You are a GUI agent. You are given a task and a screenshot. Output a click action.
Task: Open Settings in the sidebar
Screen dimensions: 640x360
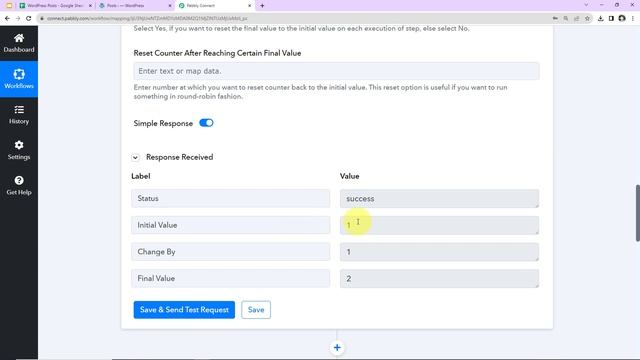coord(19,150)
